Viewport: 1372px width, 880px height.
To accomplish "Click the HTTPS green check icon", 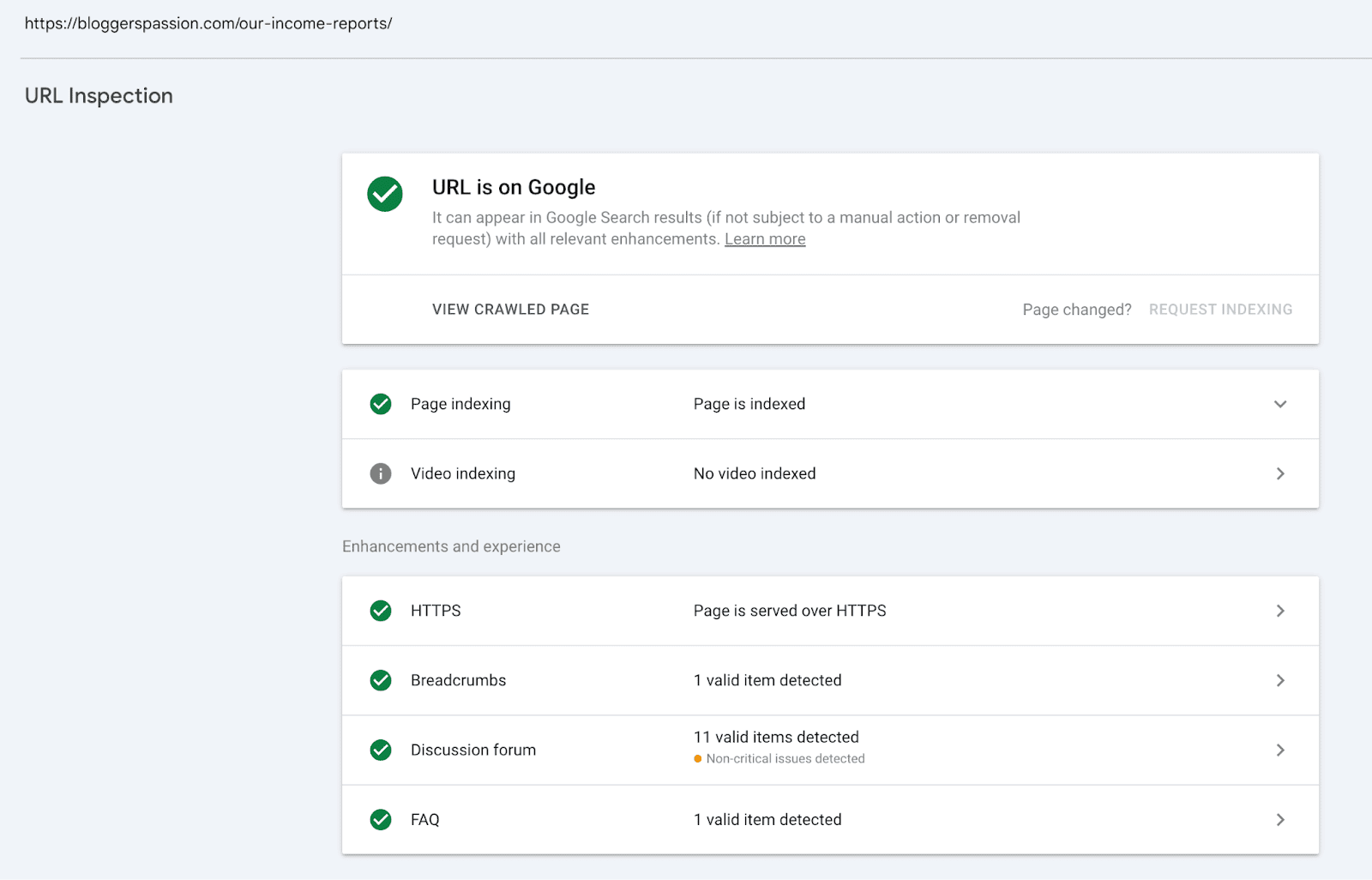I will pos(380,610).
